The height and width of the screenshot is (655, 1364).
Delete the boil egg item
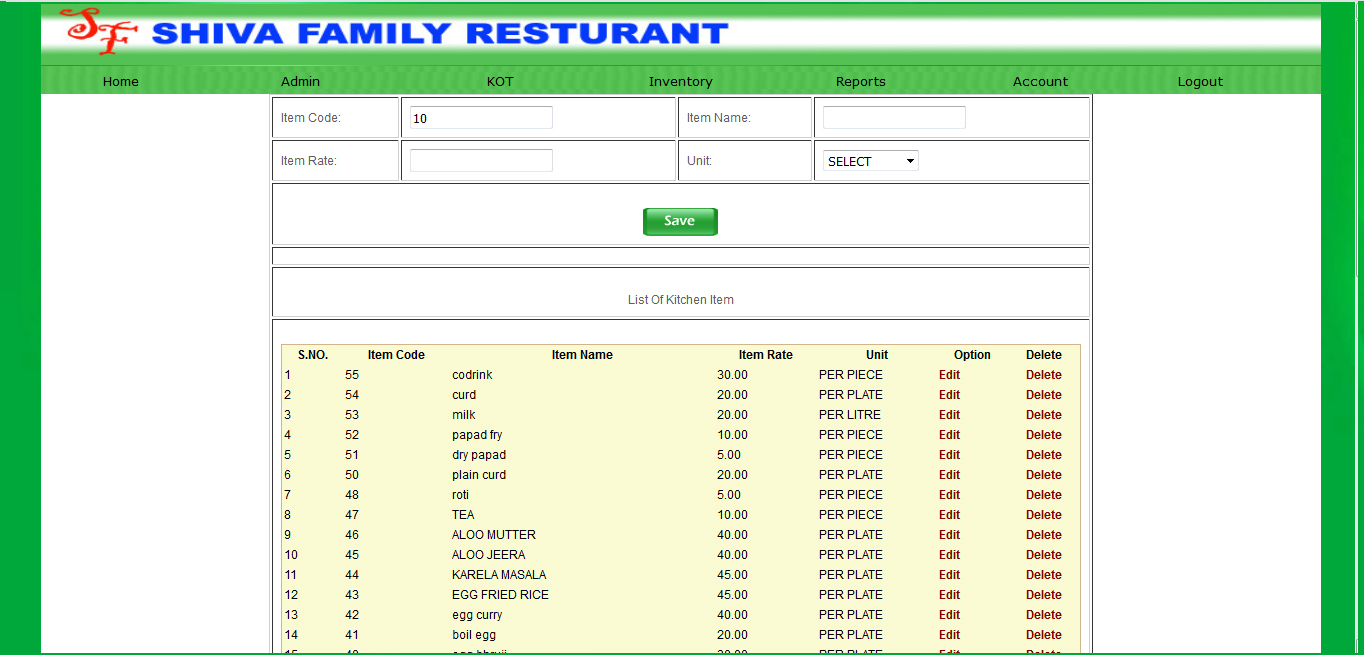pyautogui.click(x=1044, y=635)
